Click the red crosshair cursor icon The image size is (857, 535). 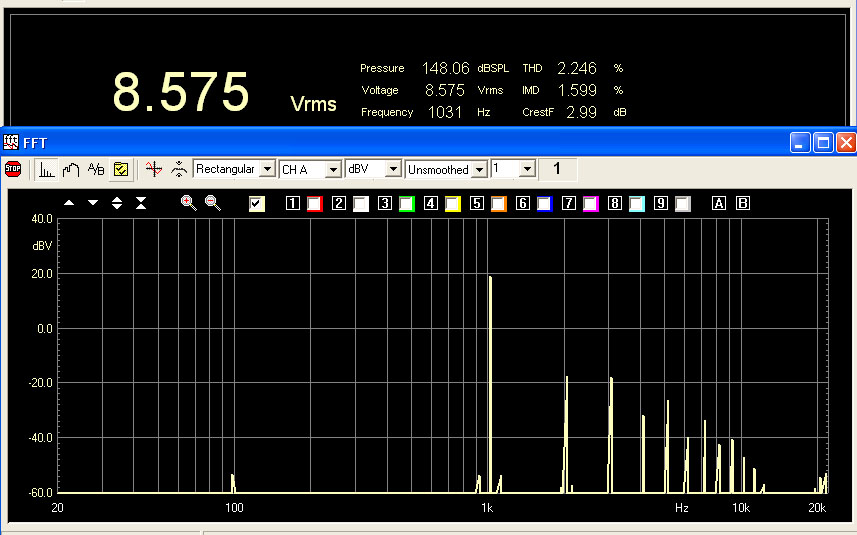pos(153,169)
